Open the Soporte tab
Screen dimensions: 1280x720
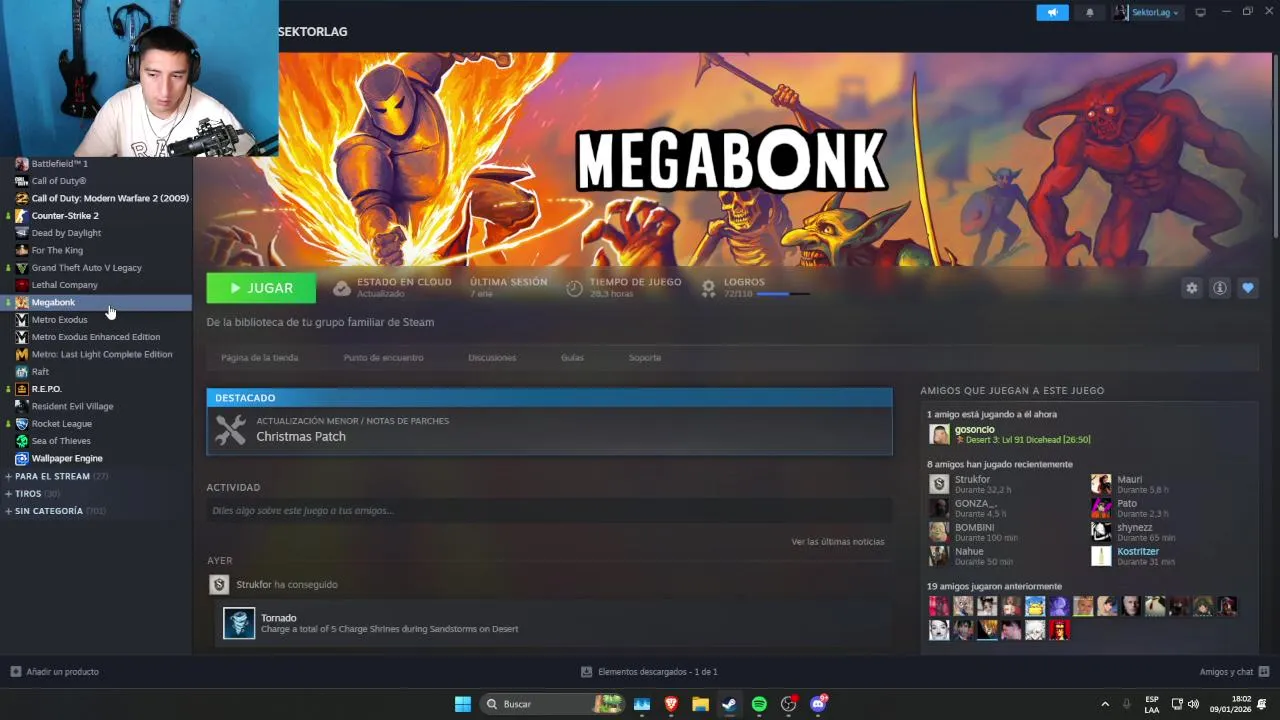click(x=645, y=357)
